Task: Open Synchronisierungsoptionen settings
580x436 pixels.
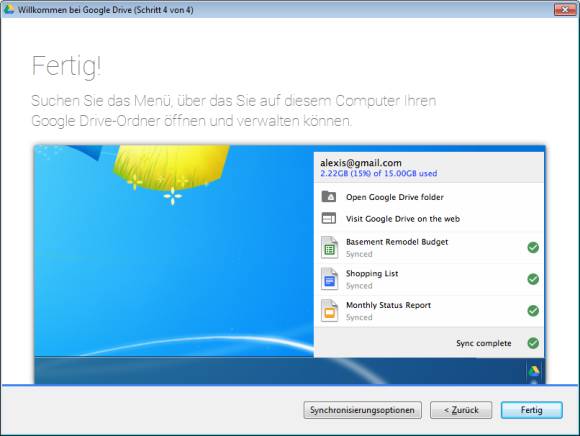Action: click(362, 410)
